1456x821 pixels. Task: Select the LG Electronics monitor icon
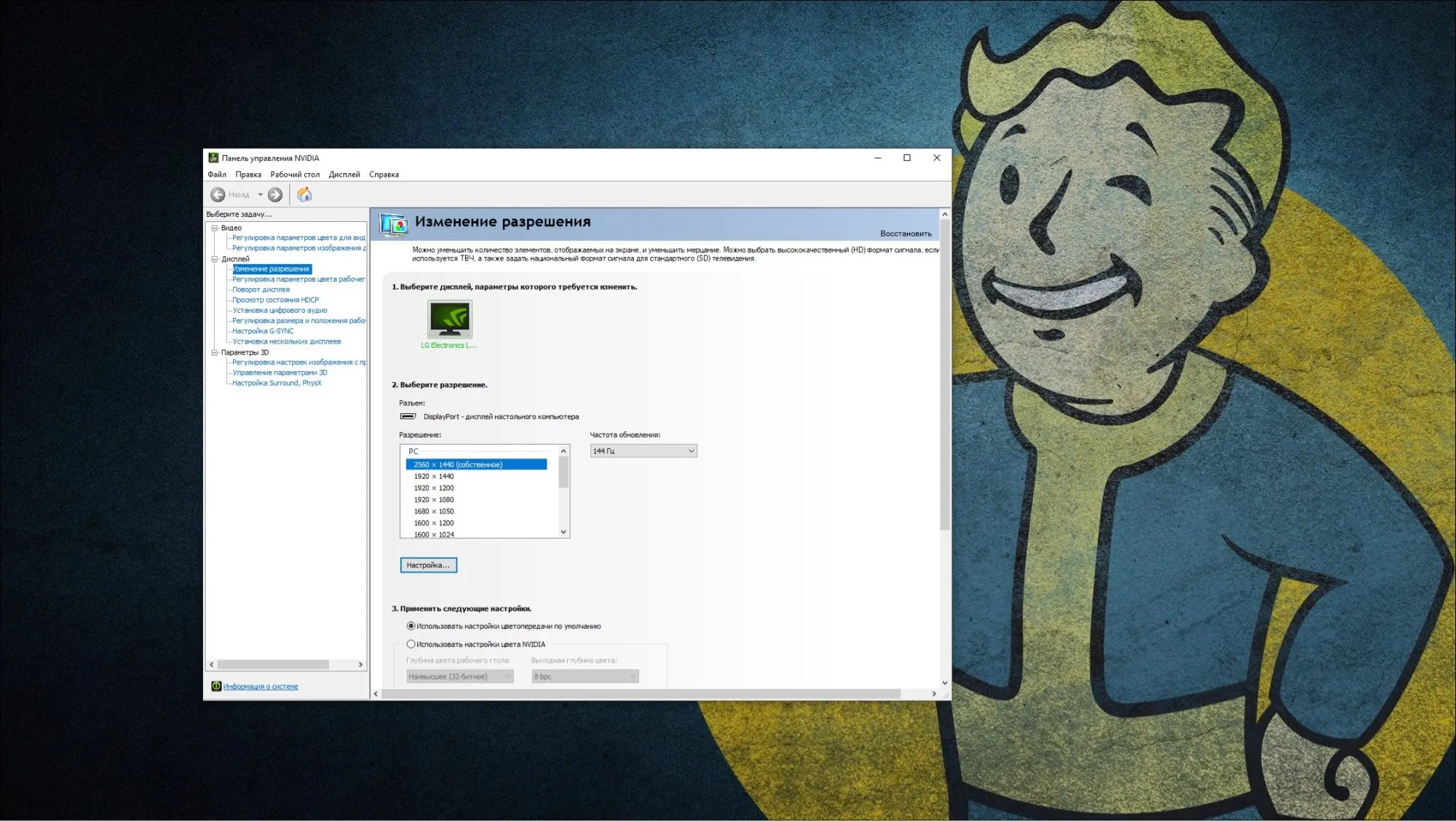click(449, 320)
